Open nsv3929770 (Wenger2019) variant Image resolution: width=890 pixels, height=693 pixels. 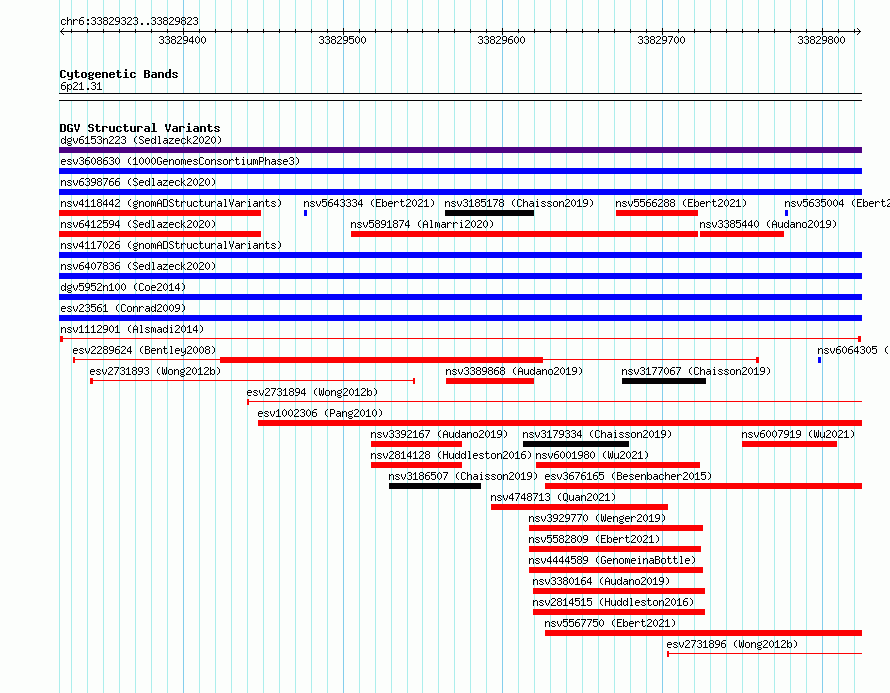pos(597,518)
